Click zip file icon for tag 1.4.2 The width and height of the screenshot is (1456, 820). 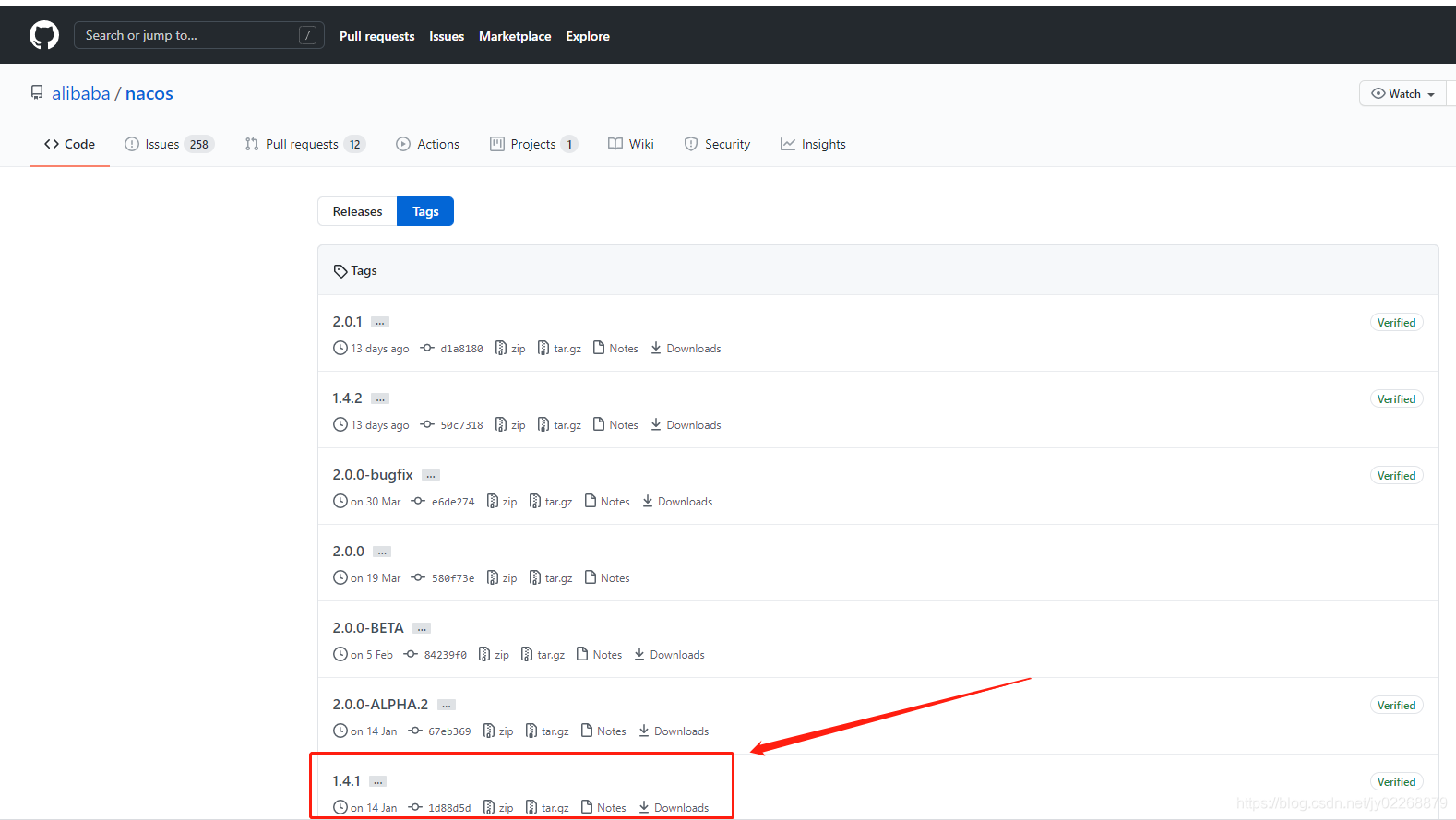(x=501, y=424)
